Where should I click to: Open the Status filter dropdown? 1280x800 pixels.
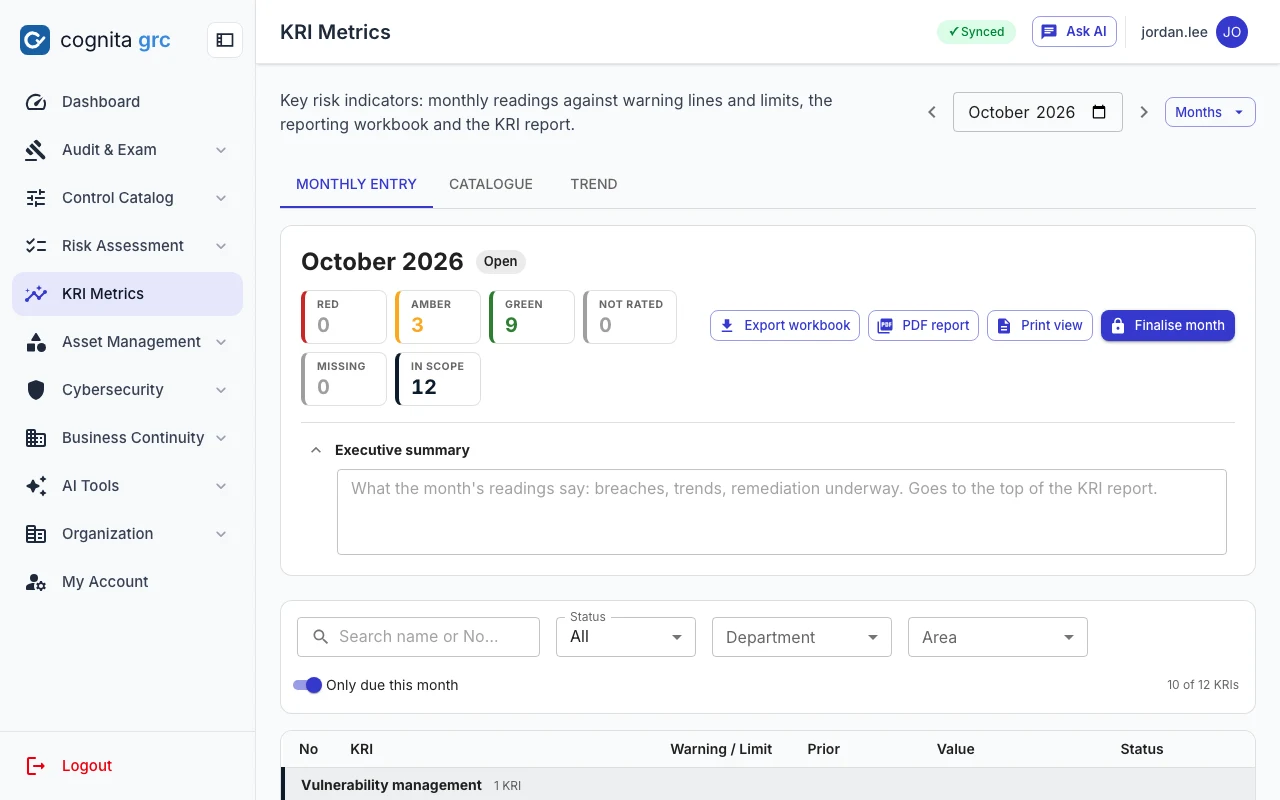click(x=626, y=637)
